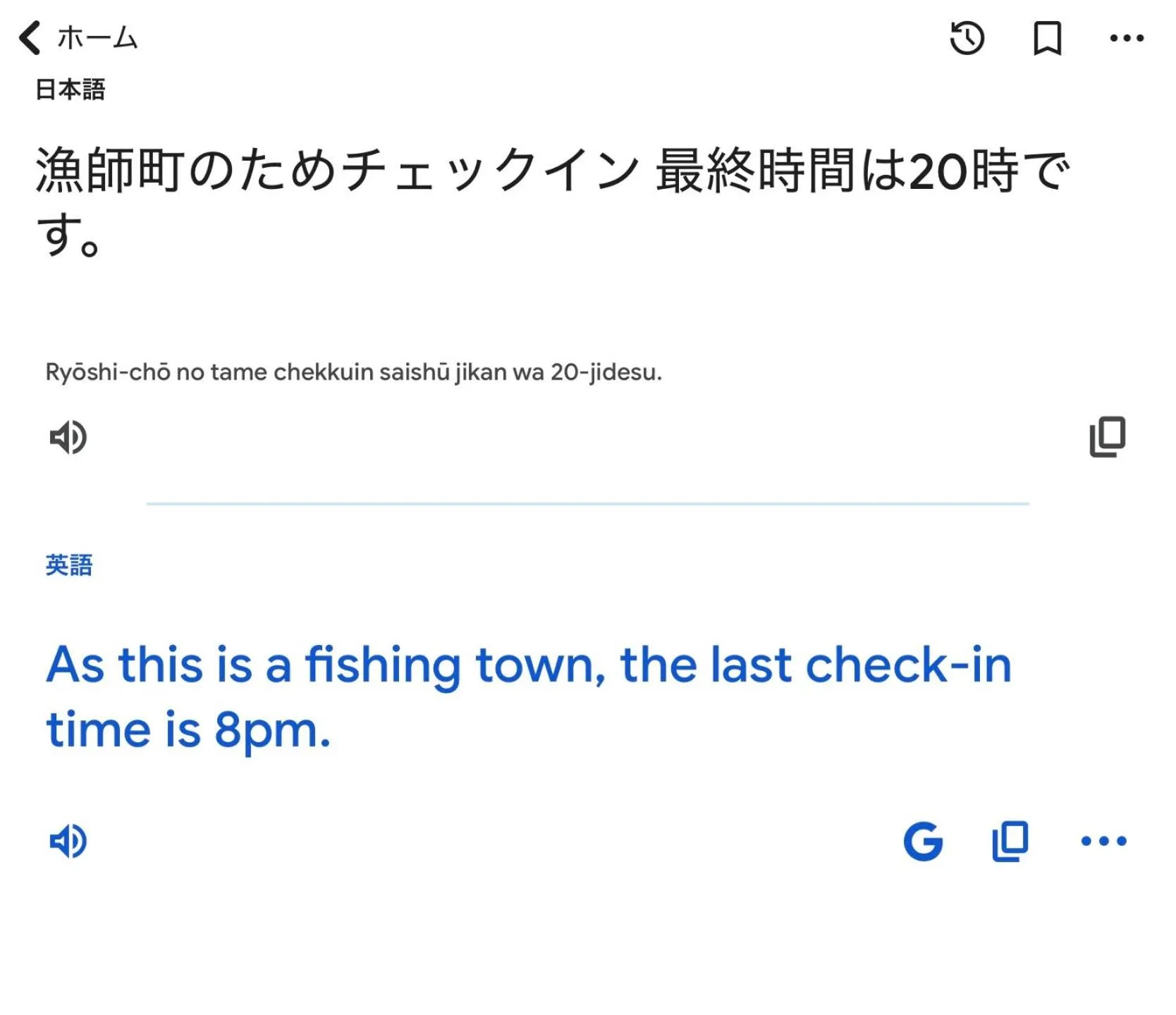The image size is (1176, 1015).
Task: Open more options for the English translation
Action: click(1104, 840)
